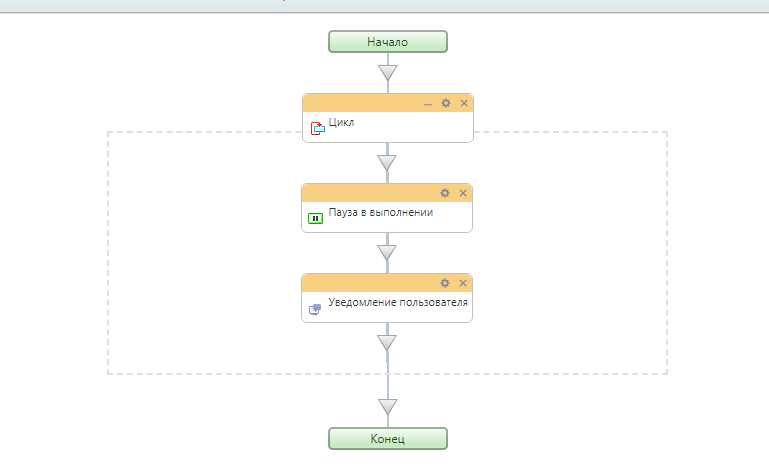The image size is (769, 468).
Task: Click the red loop icon in Цикл
Action: coord(317,128)
